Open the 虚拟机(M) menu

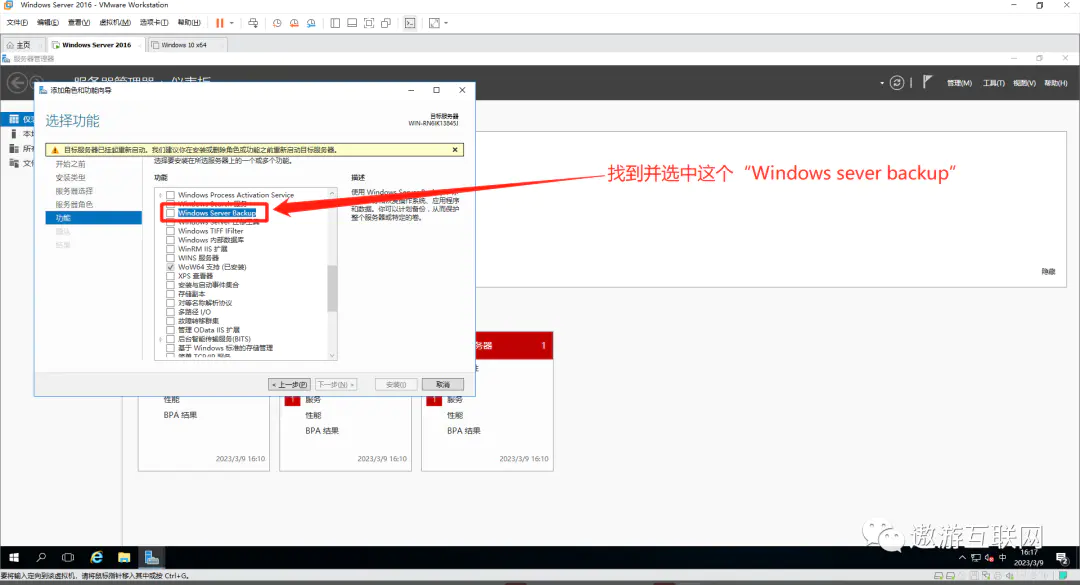point(115,23)
